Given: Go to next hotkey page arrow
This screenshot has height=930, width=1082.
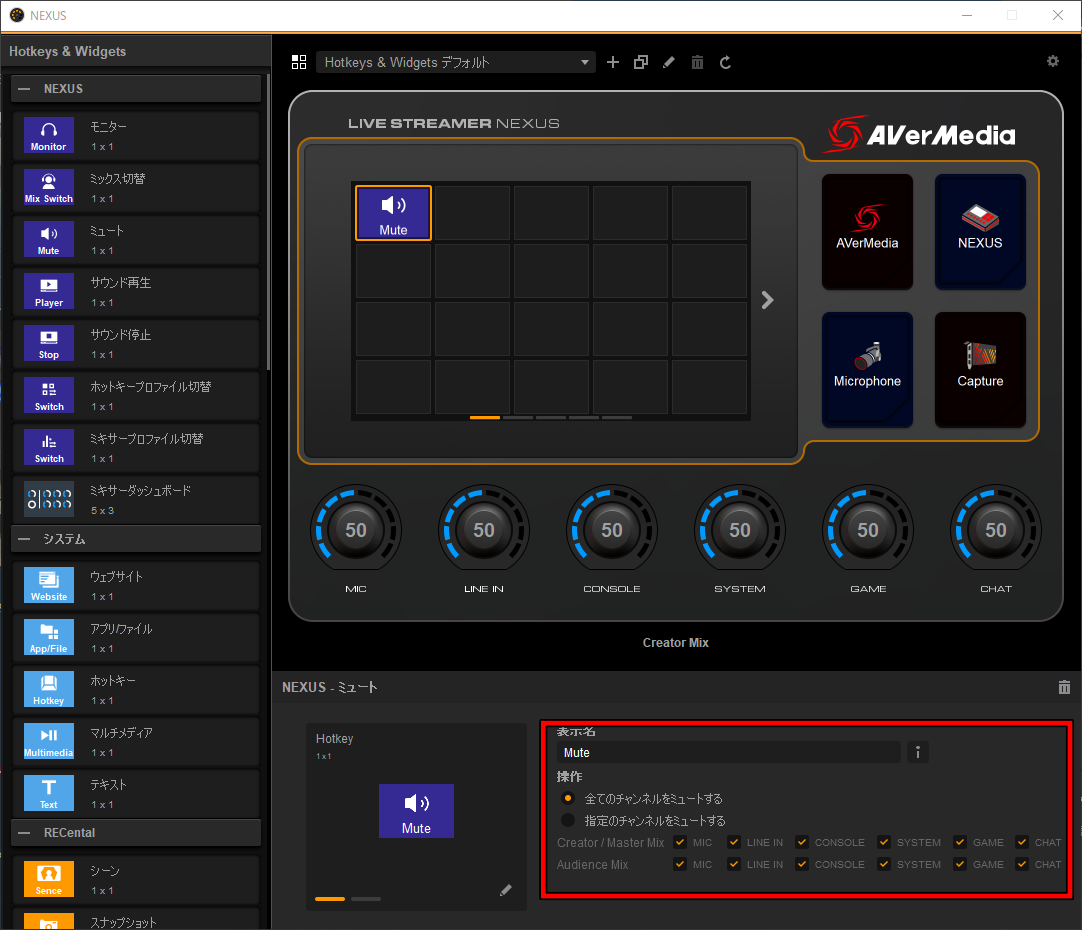Looking at the screenshot, I should (767, 300).
